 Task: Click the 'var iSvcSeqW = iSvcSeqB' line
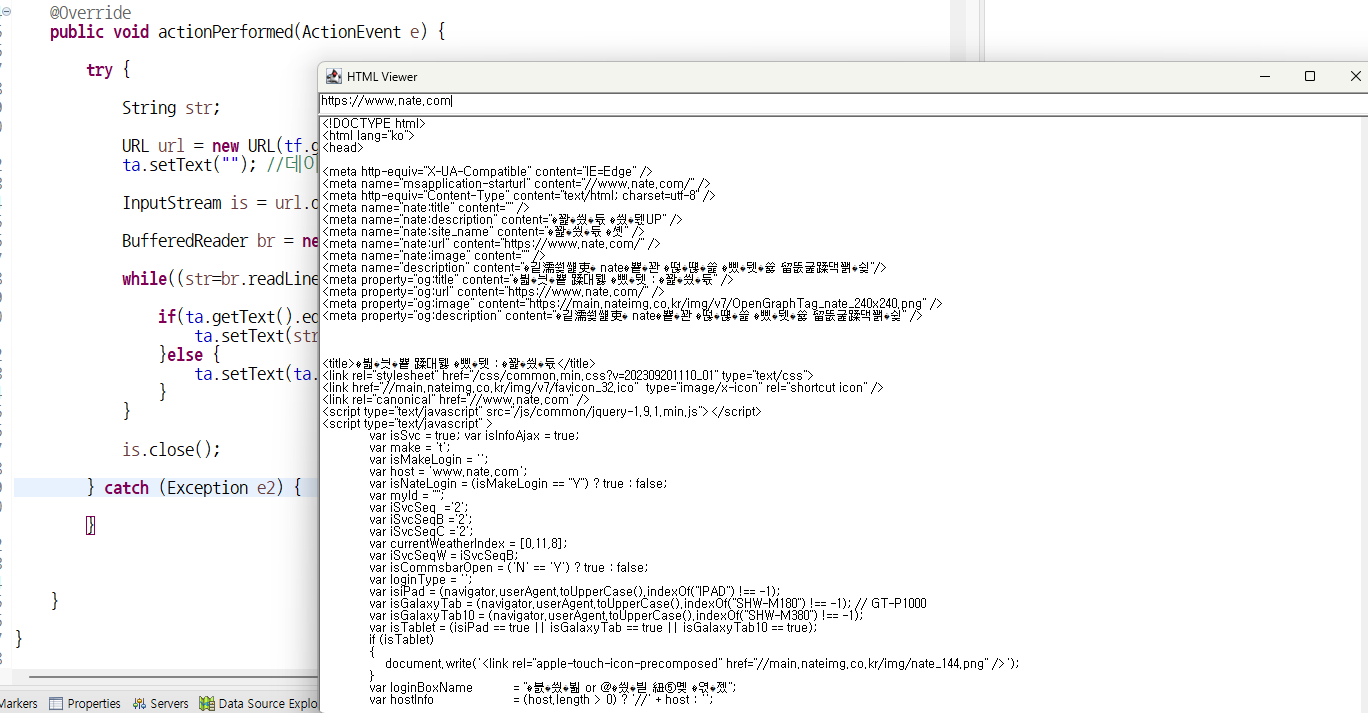(445, 555)
